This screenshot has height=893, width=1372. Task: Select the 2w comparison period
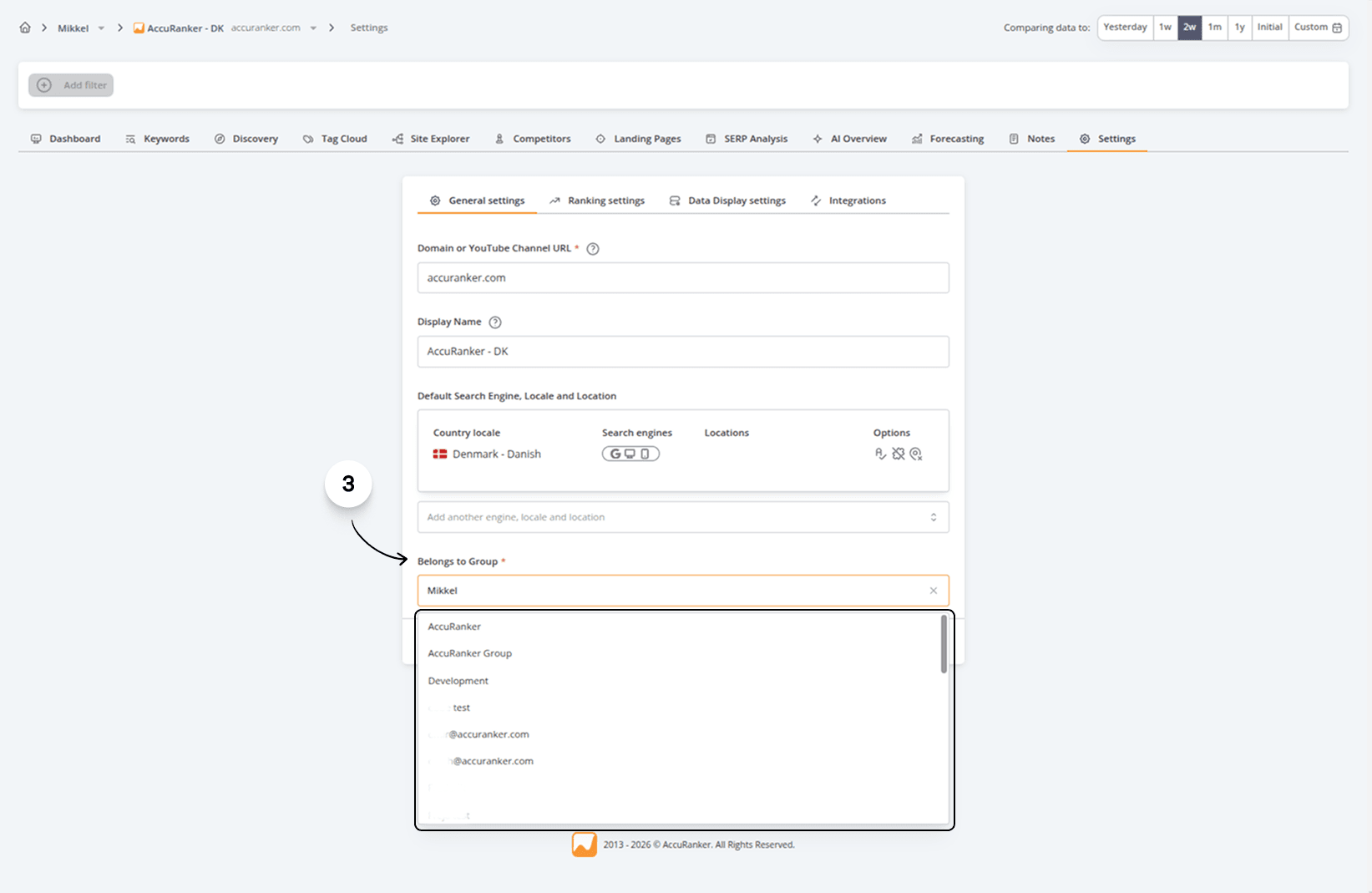[1189, 28]
